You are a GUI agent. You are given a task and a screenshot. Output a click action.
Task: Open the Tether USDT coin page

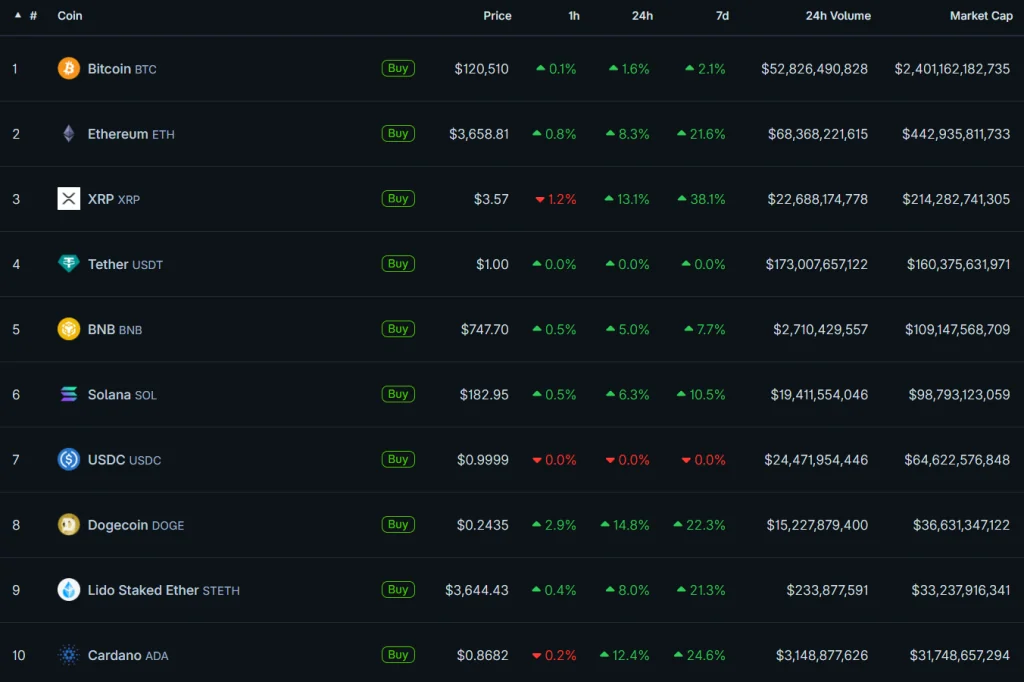[125, 265]
